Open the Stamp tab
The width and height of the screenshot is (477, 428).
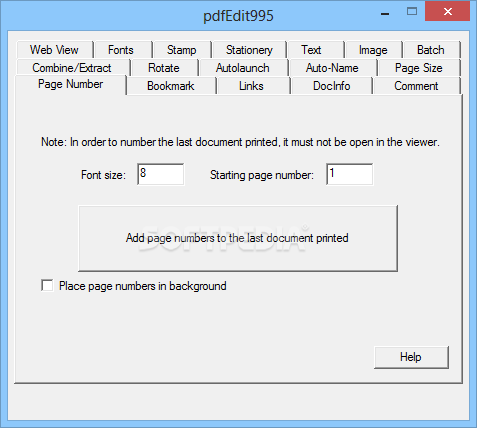click(x=182, y=50)
